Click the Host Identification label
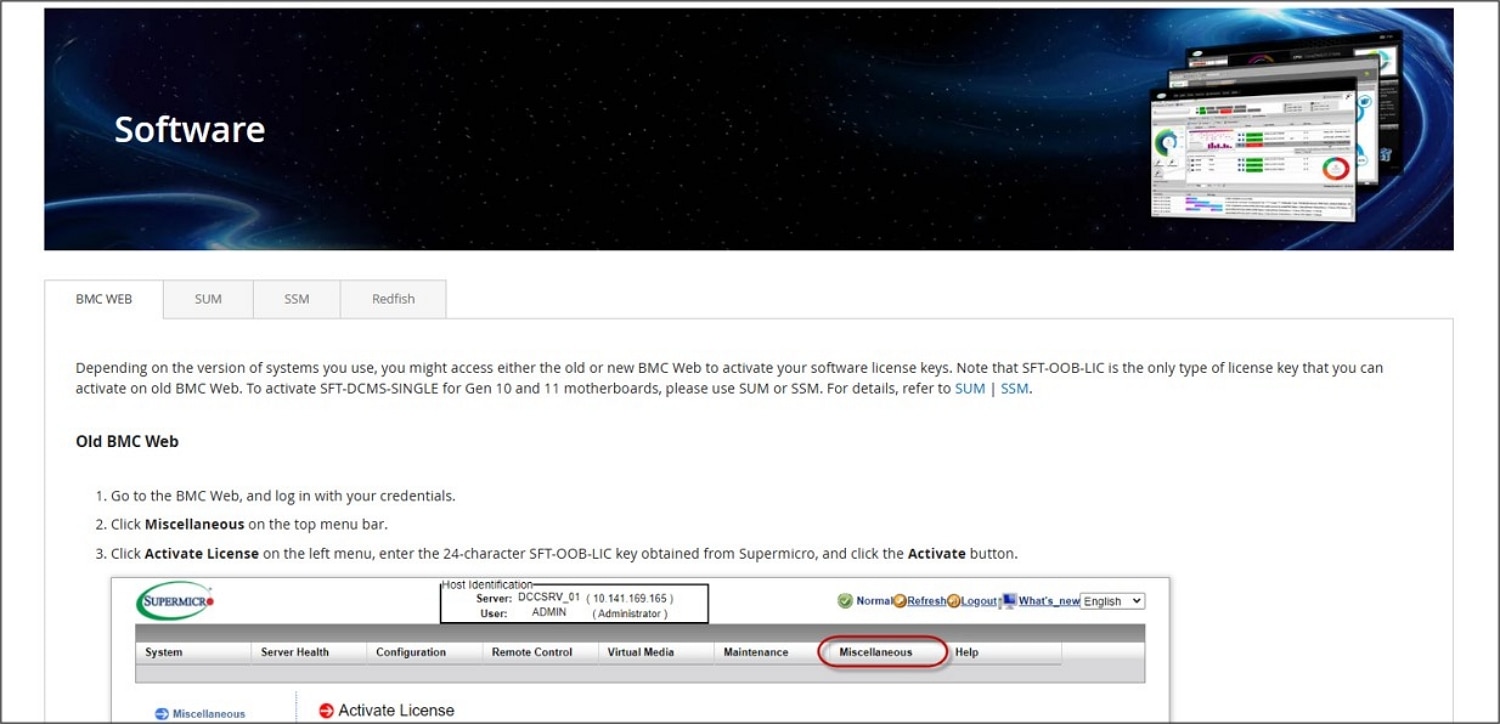 tap(487, 584)
